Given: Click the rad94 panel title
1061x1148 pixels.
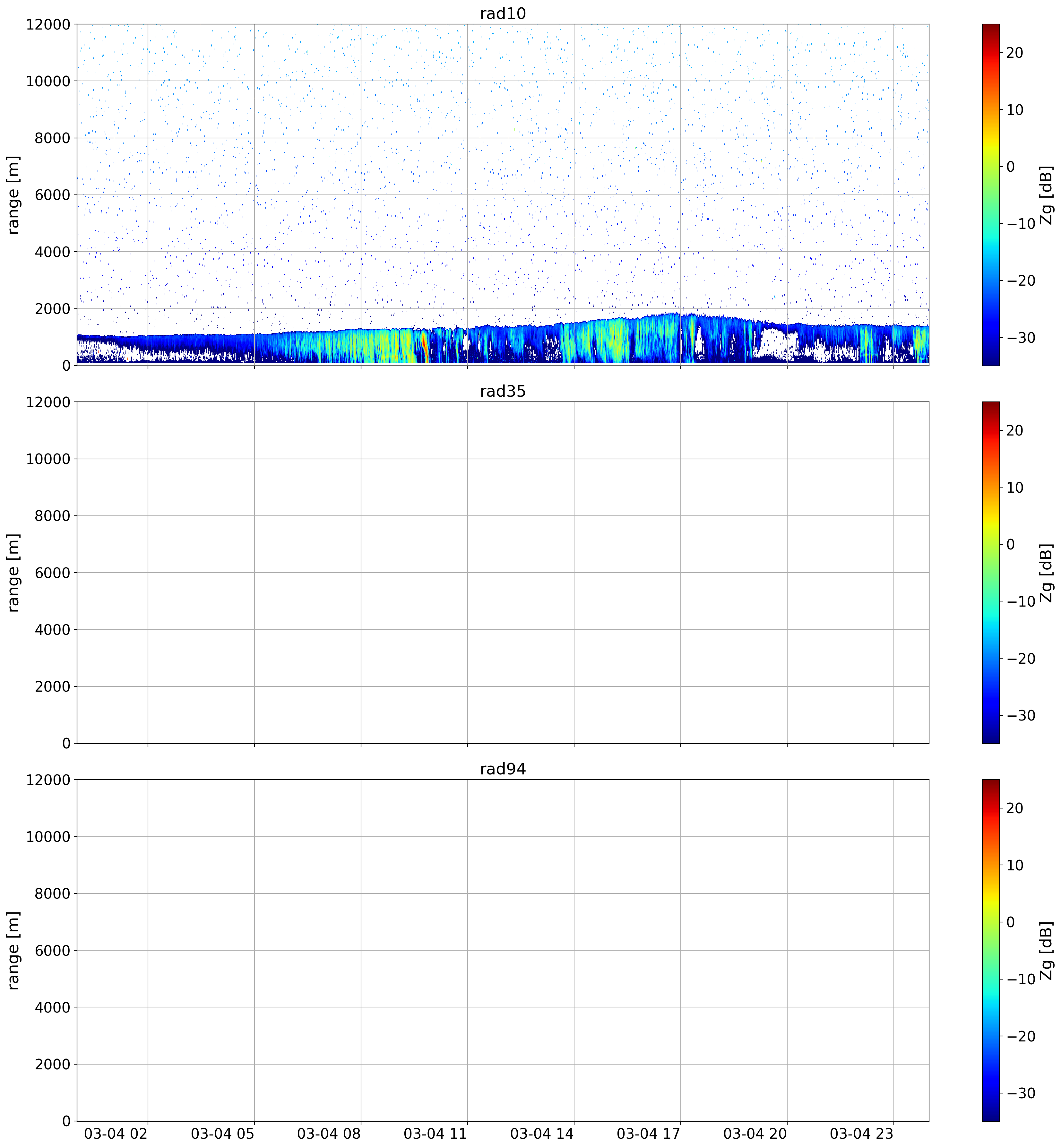Looking at the screenshot, I should click(502, 769).
